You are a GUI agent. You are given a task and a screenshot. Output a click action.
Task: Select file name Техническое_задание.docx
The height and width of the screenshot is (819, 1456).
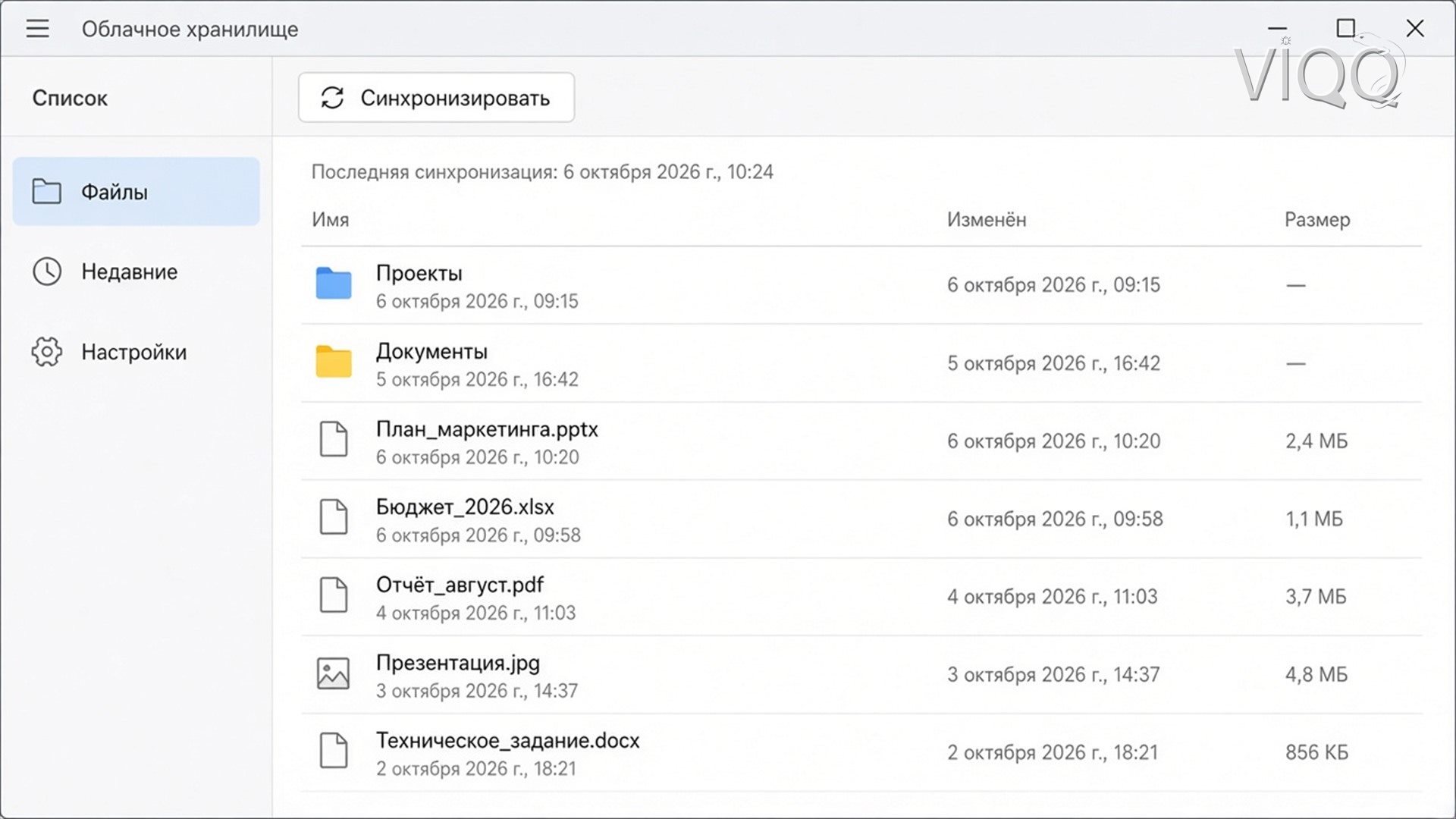pos(508,741)
